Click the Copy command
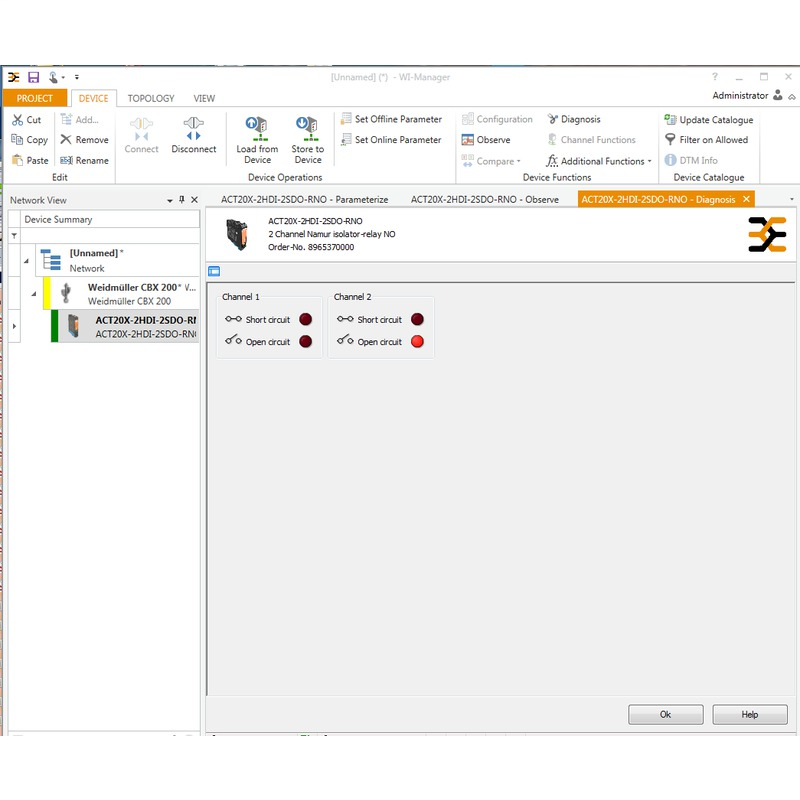800x800 pixels. pos(30,140)
